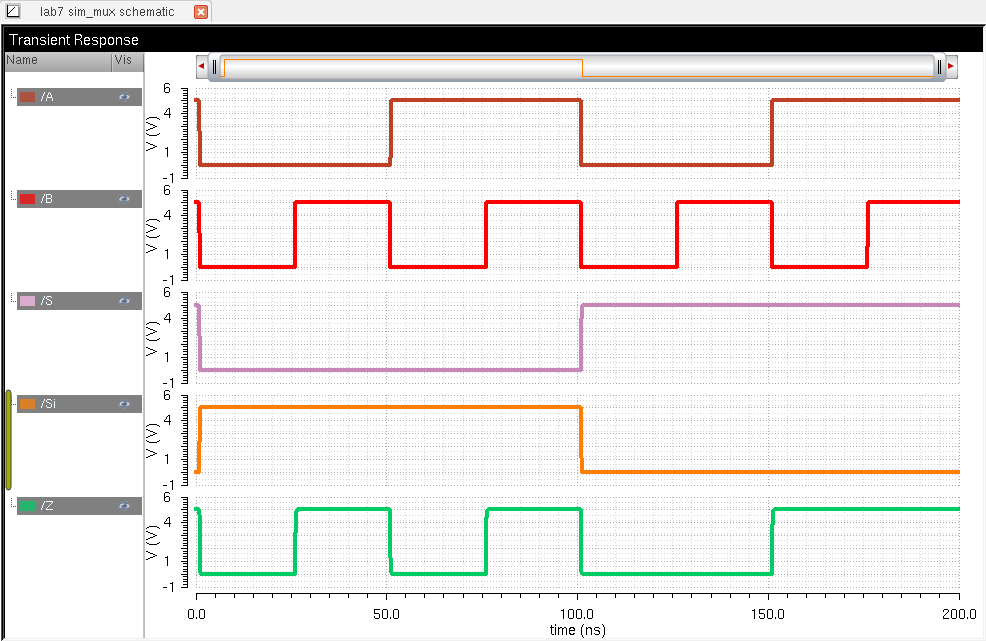Click the red color swatch beside /B
The width and height of the screenshot is (986, 641).
28,199
